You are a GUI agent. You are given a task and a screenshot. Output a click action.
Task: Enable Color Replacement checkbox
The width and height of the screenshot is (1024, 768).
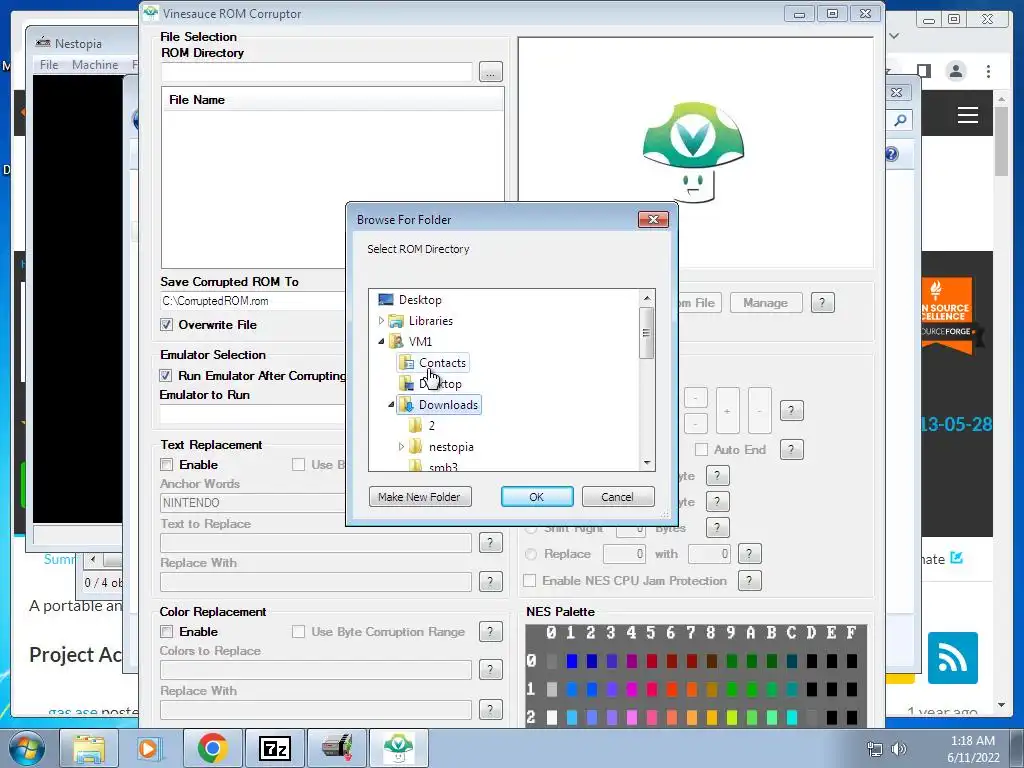tap(167, 632)
